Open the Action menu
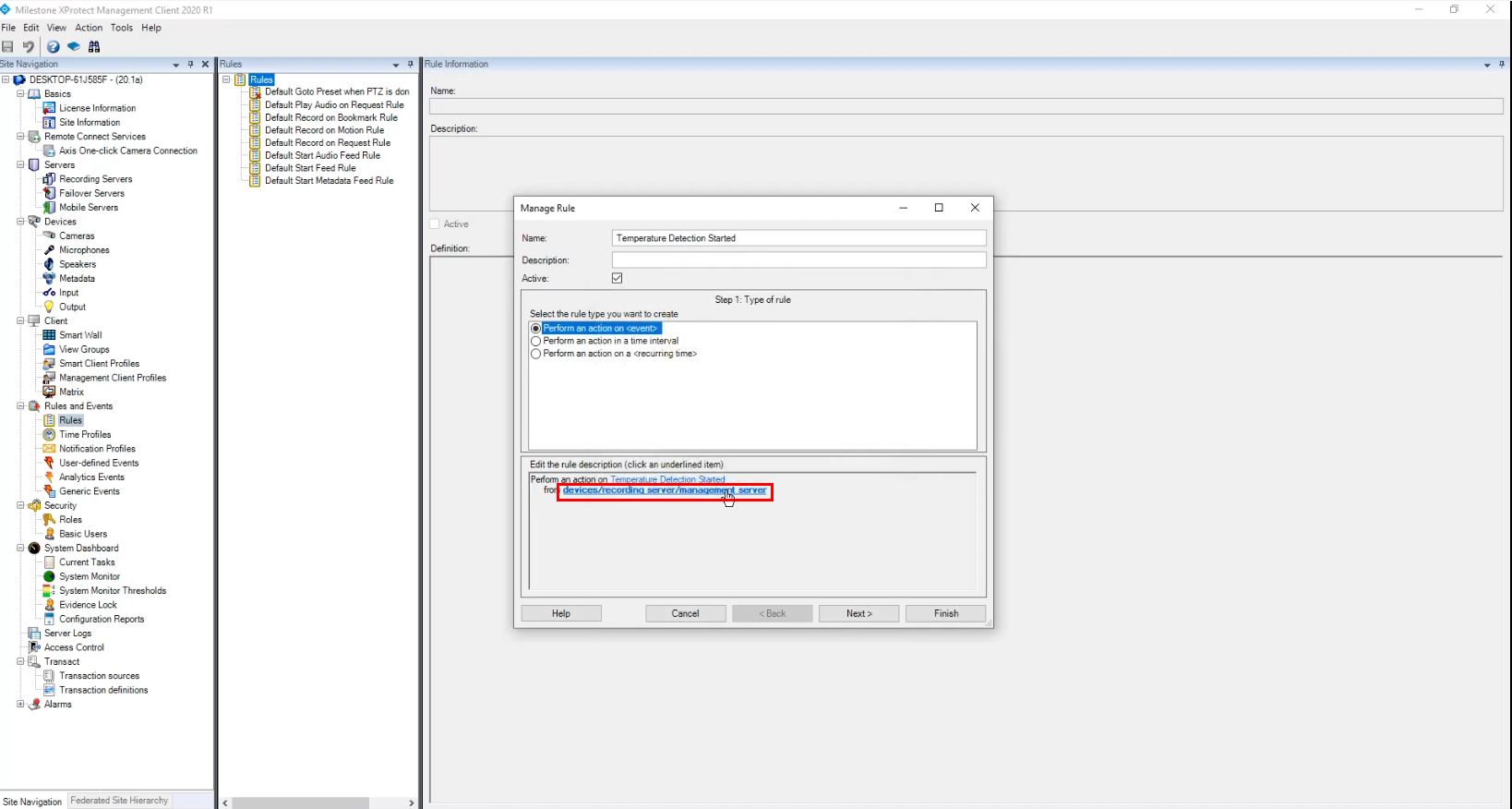 89,28
